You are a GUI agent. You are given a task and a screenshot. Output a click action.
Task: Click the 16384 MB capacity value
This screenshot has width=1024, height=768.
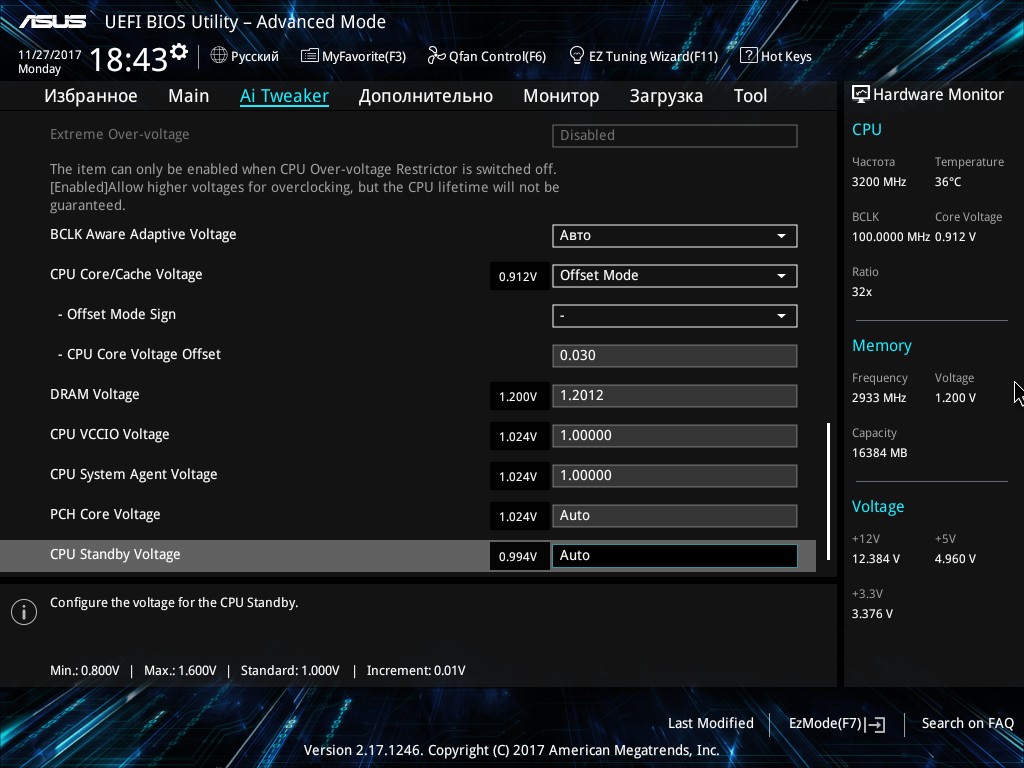880,453
